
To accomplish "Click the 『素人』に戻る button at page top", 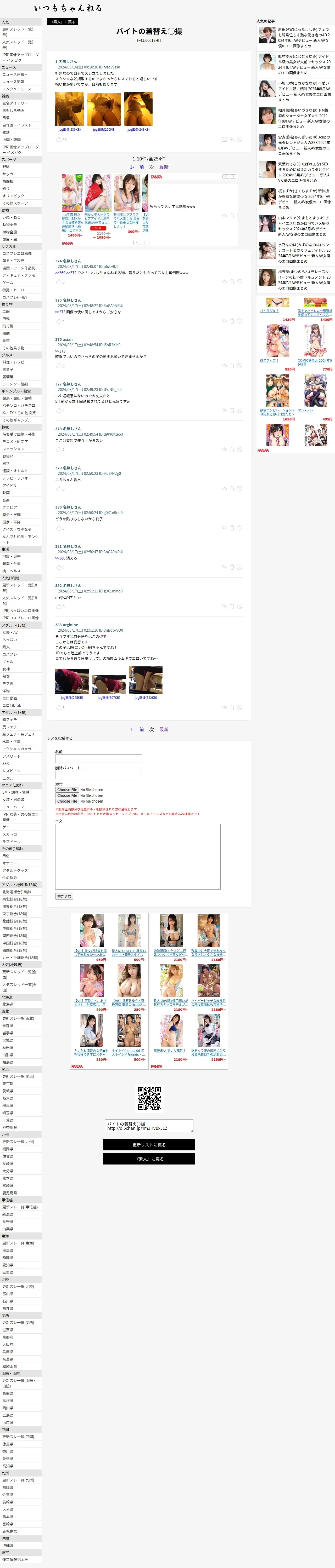I will (63, 21).
